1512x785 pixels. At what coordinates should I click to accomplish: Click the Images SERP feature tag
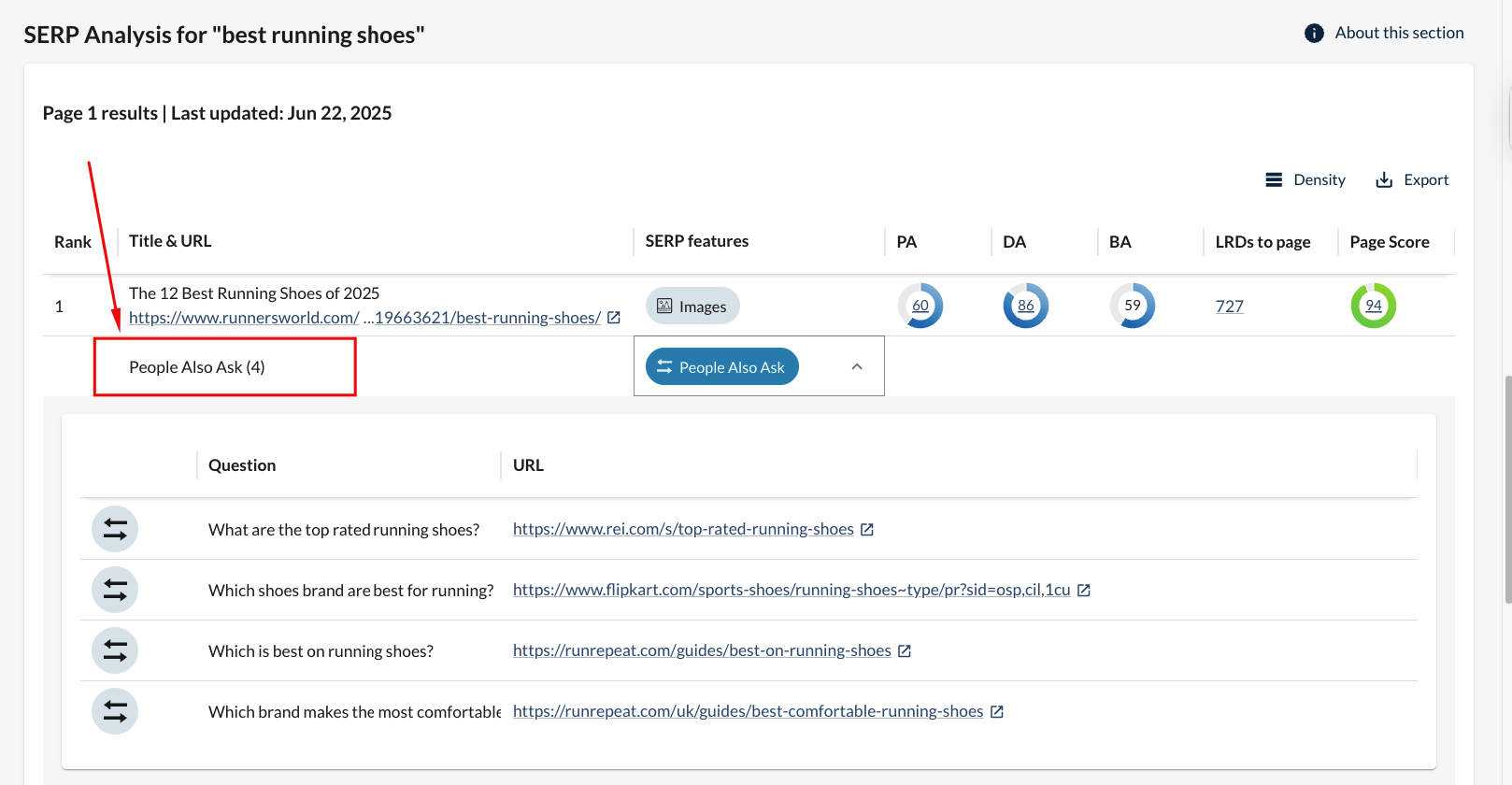click(x=692, y=307)
